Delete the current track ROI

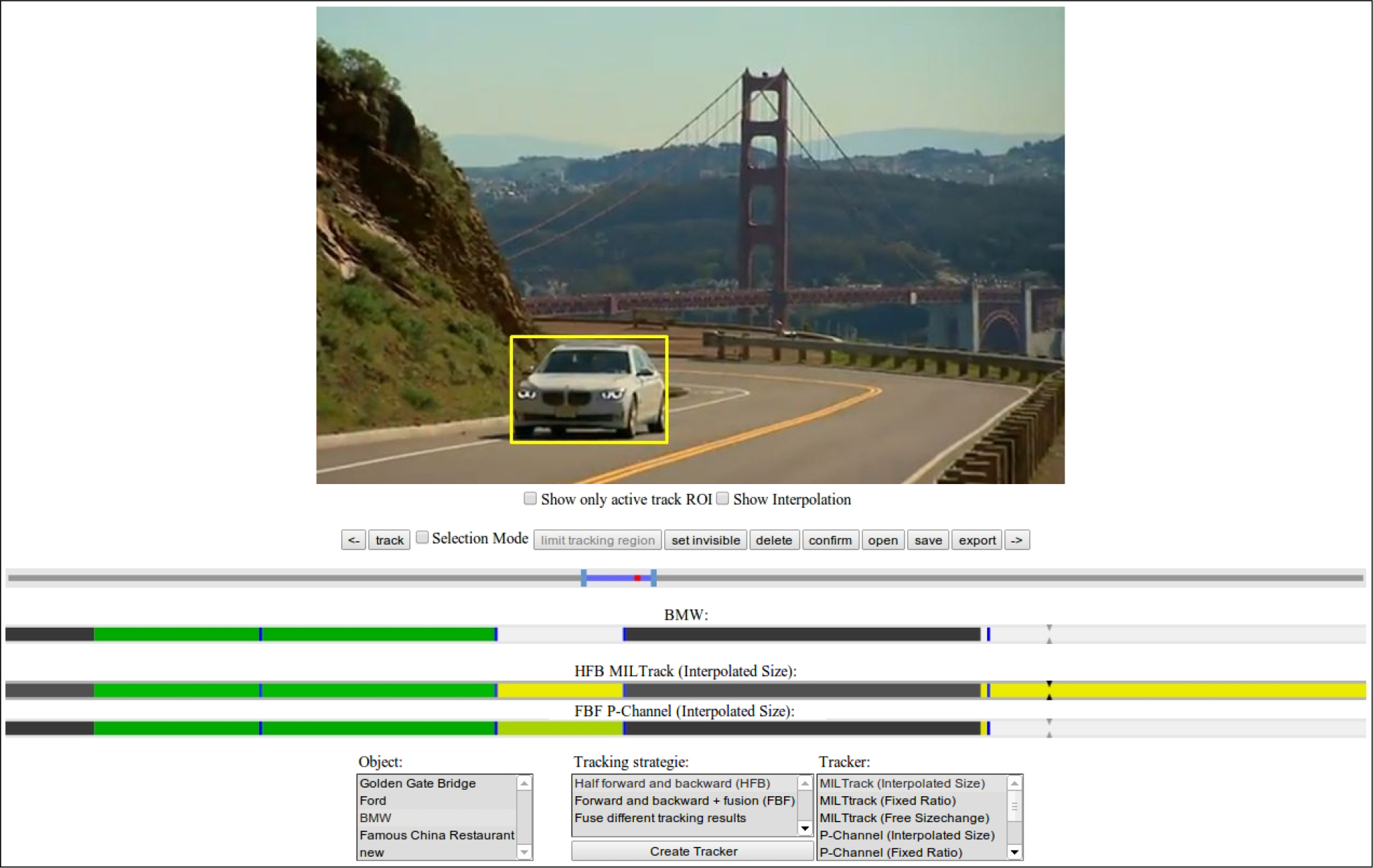(774, 540)
